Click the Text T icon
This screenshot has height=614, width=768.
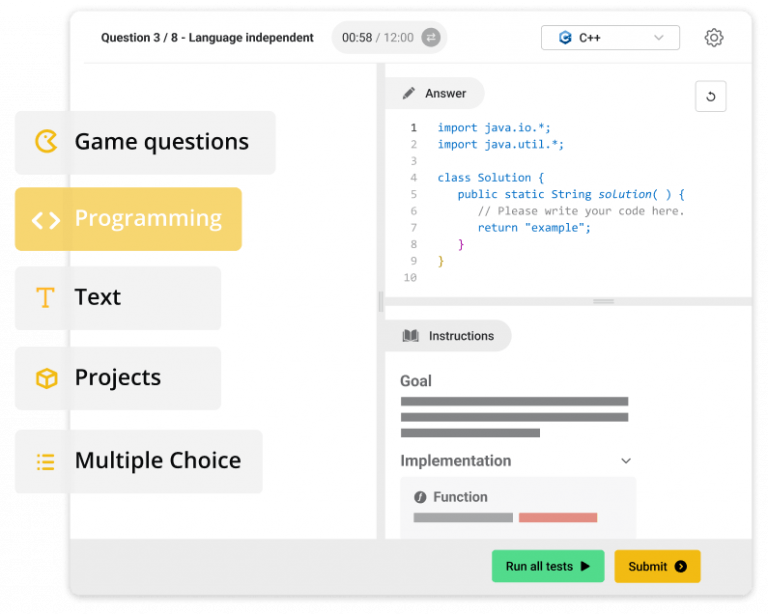[45, 298]
